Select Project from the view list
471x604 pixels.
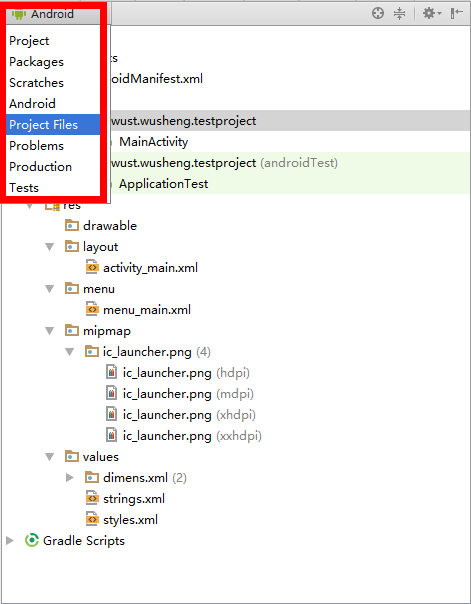29,41
